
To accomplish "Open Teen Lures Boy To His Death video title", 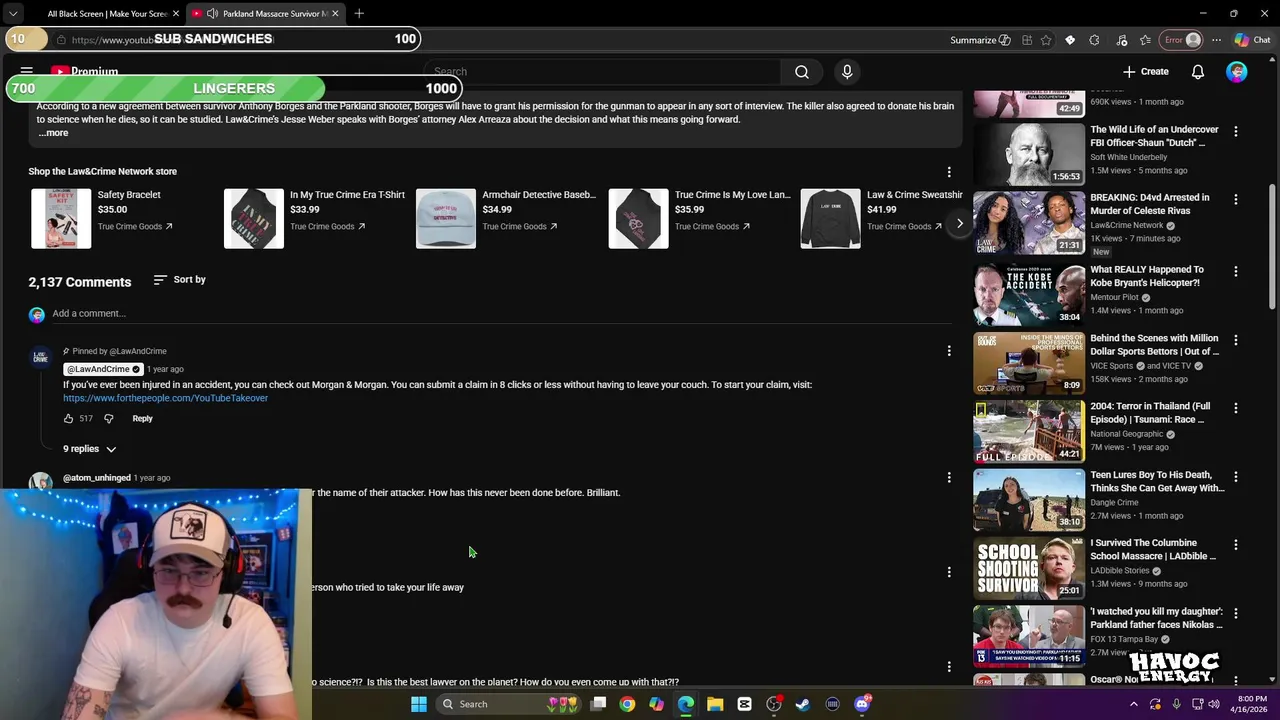I will [x=1157, y=482].
